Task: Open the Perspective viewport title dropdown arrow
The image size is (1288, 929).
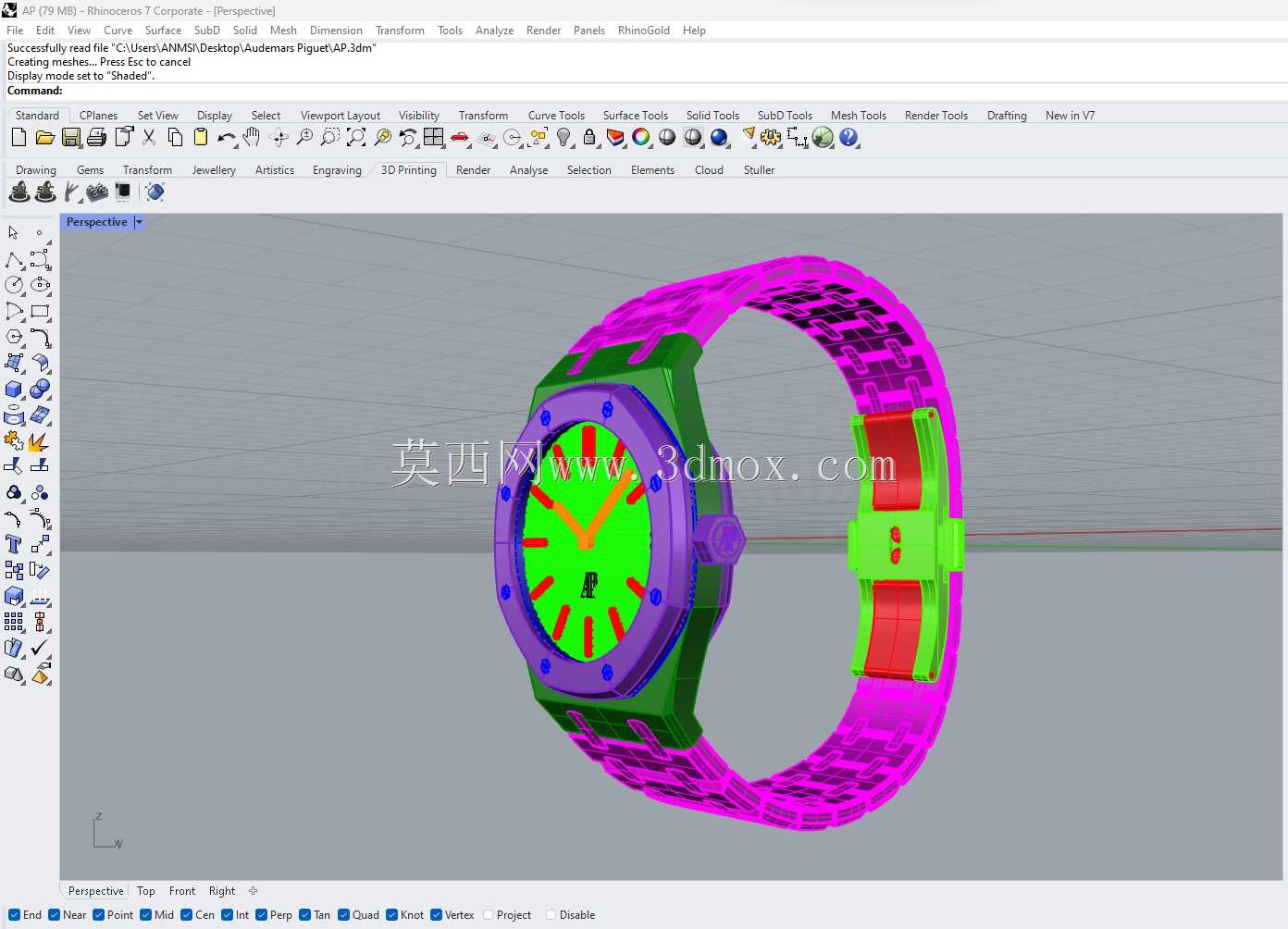Action: tap(139, 222)
